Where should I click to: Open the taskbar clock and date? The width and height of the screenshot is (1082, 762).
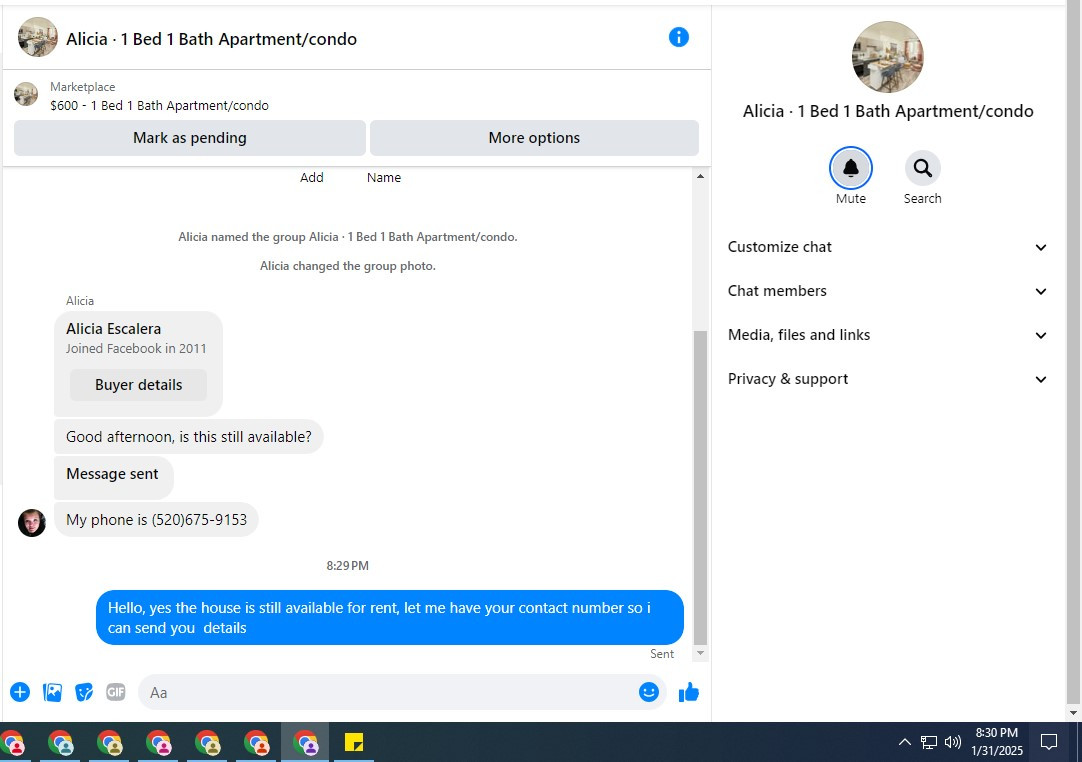996,742
